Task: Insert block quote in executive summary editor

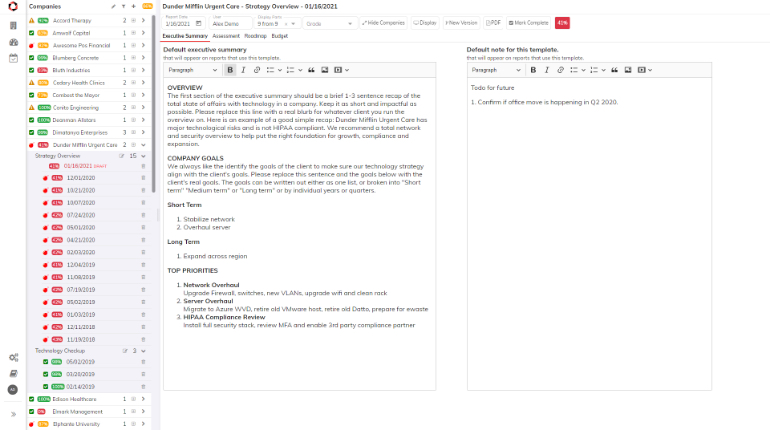Action: [311, 70]
